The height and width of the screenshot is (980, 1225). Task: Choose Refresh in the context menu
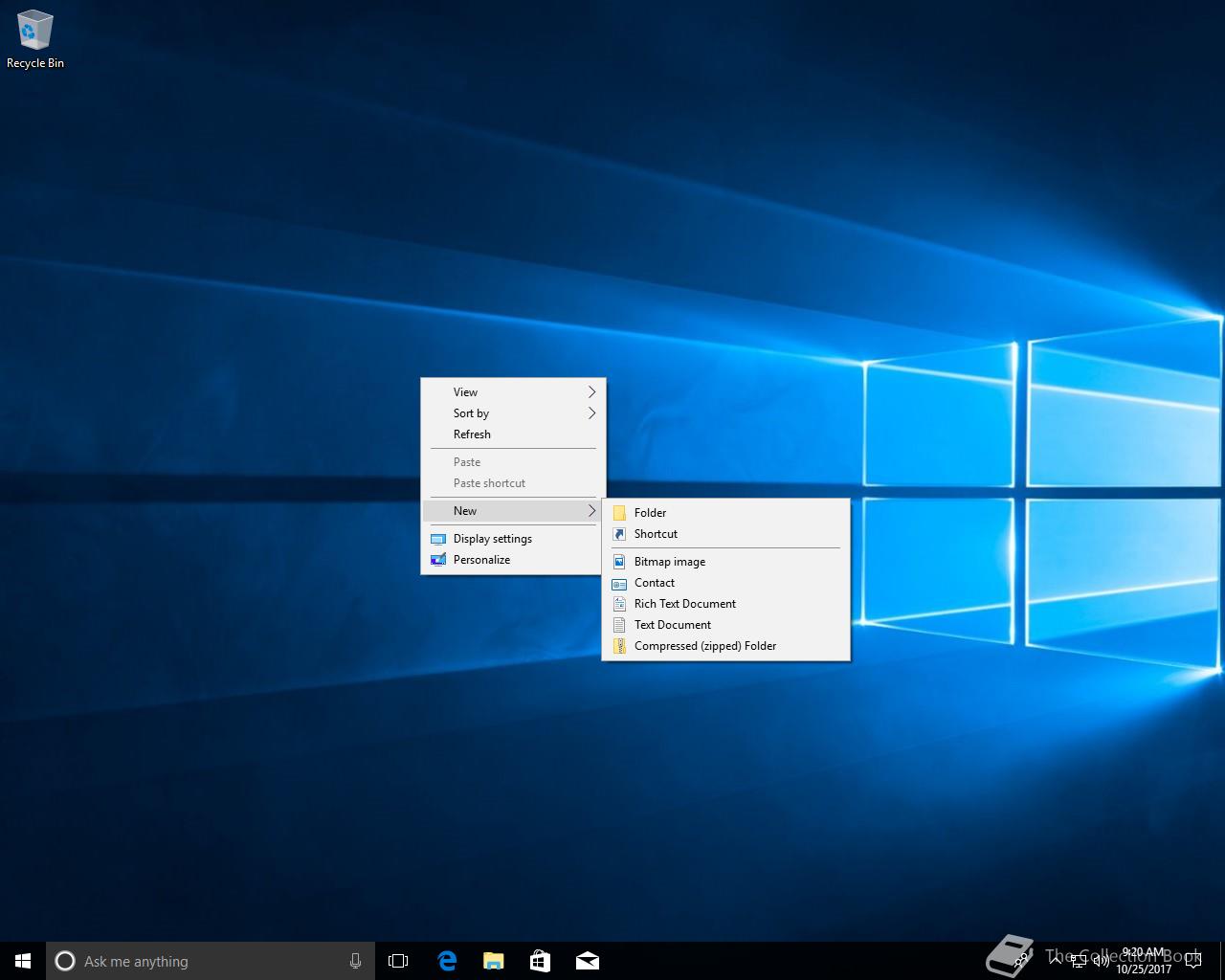513,434
